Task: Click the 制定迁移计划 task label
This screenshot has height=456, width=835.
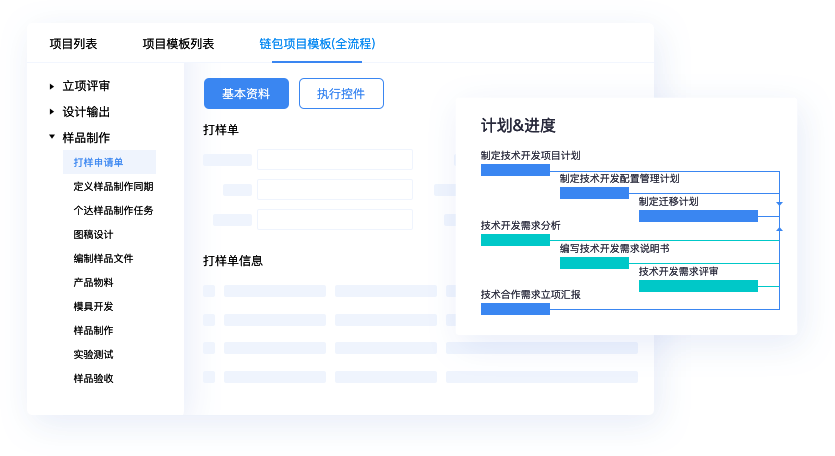Action: 668,201
